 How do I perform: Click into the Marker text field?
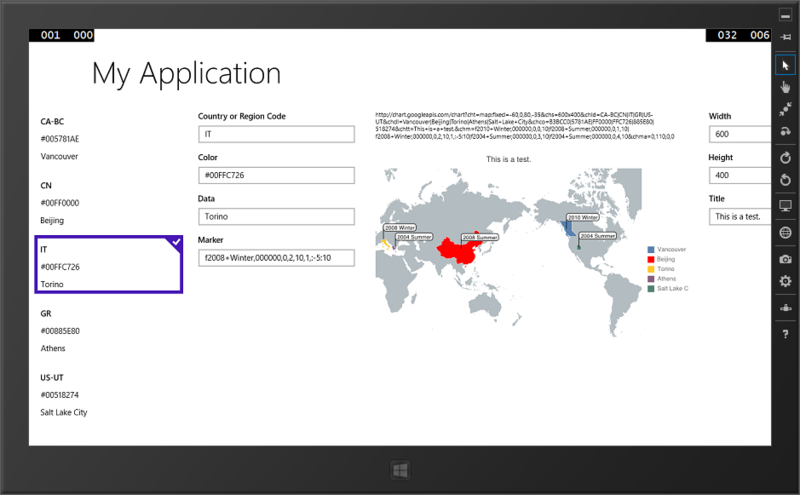(276, 258)
